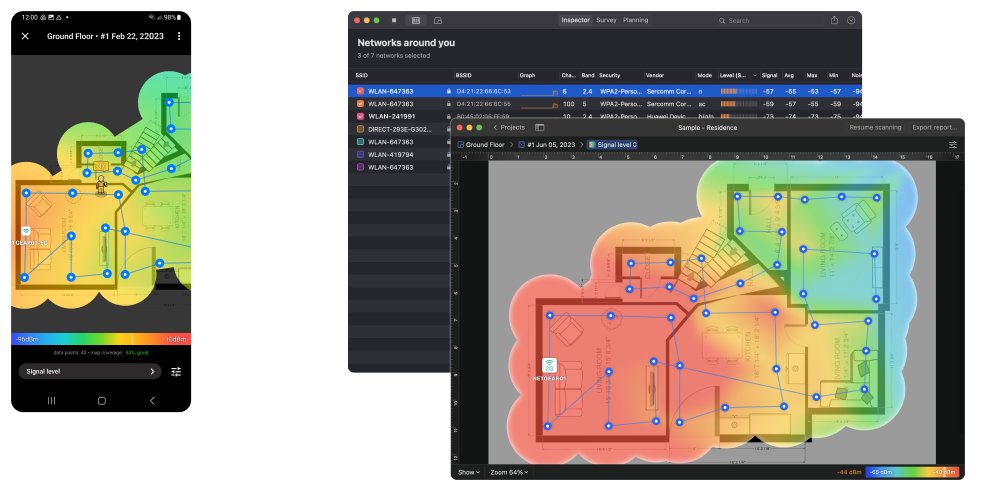
Task: Open visualization filter settings on phone
Action: click(x=176, y=372)
